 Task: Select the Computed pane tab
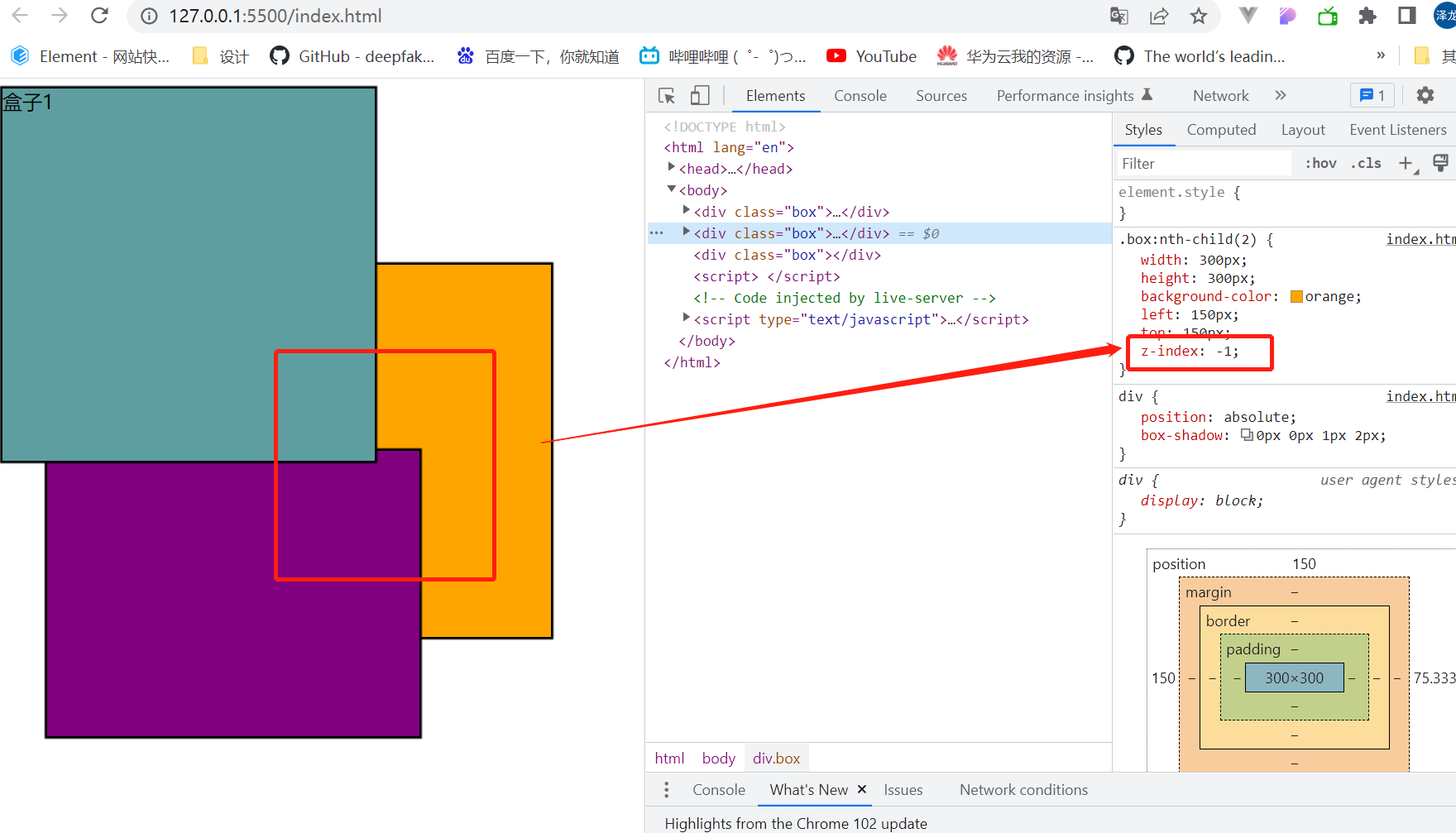point(1221,130)
